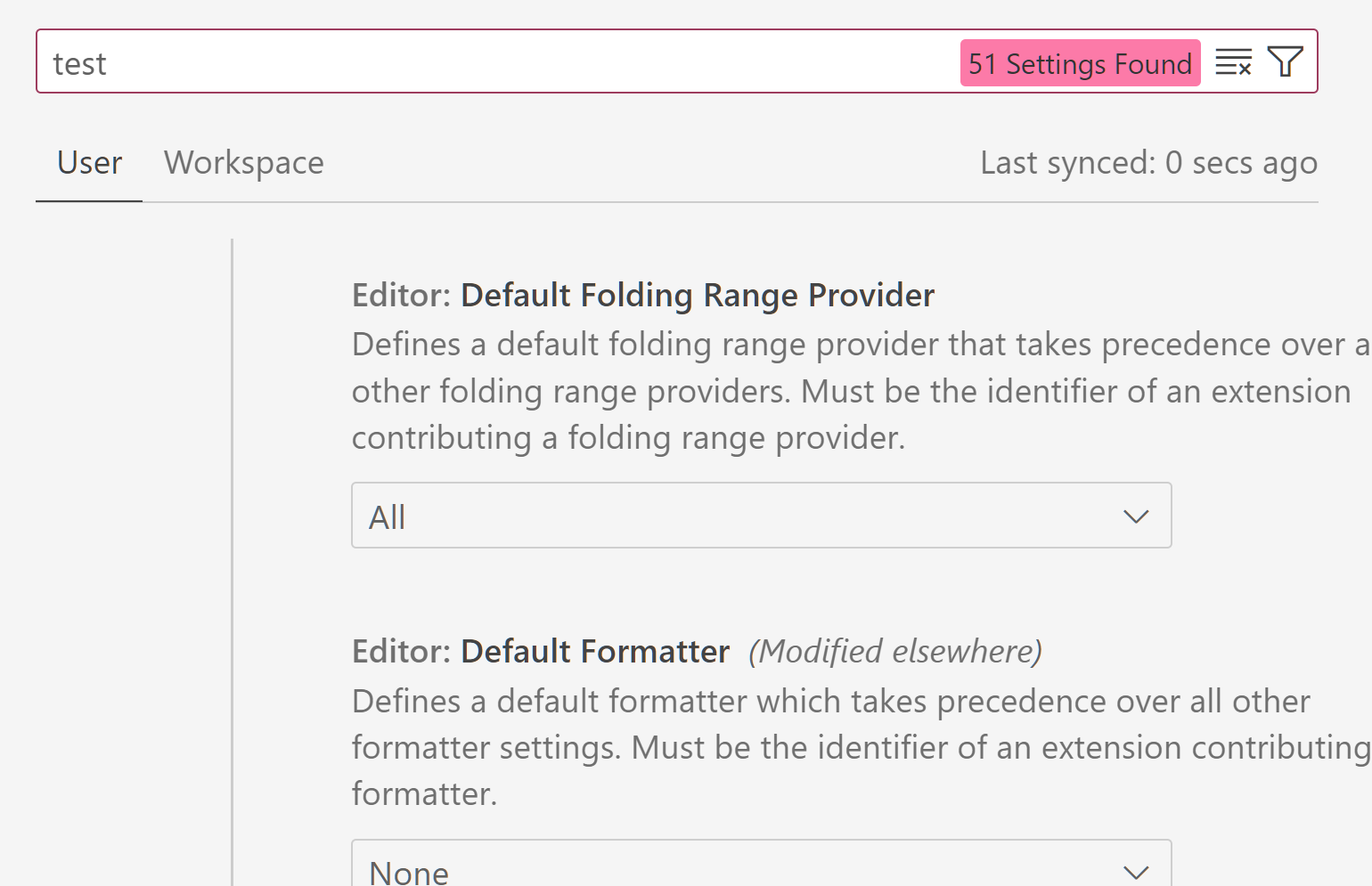Click the Modified elsewhere indicator
Viewport: 1372px width, 886px height.
click(894, 651)
